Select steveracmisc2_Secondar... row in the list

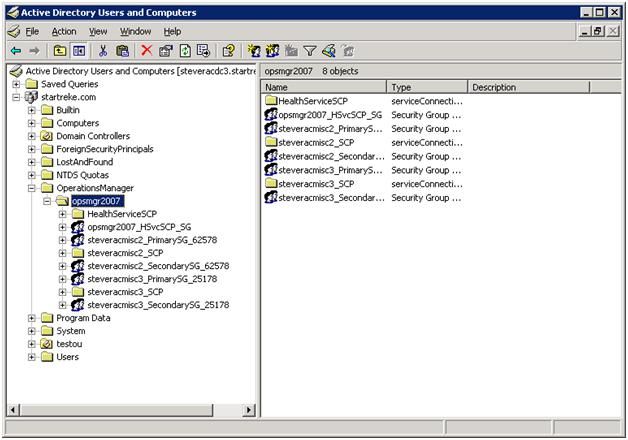pyautogui.click(x=331, y=156)
